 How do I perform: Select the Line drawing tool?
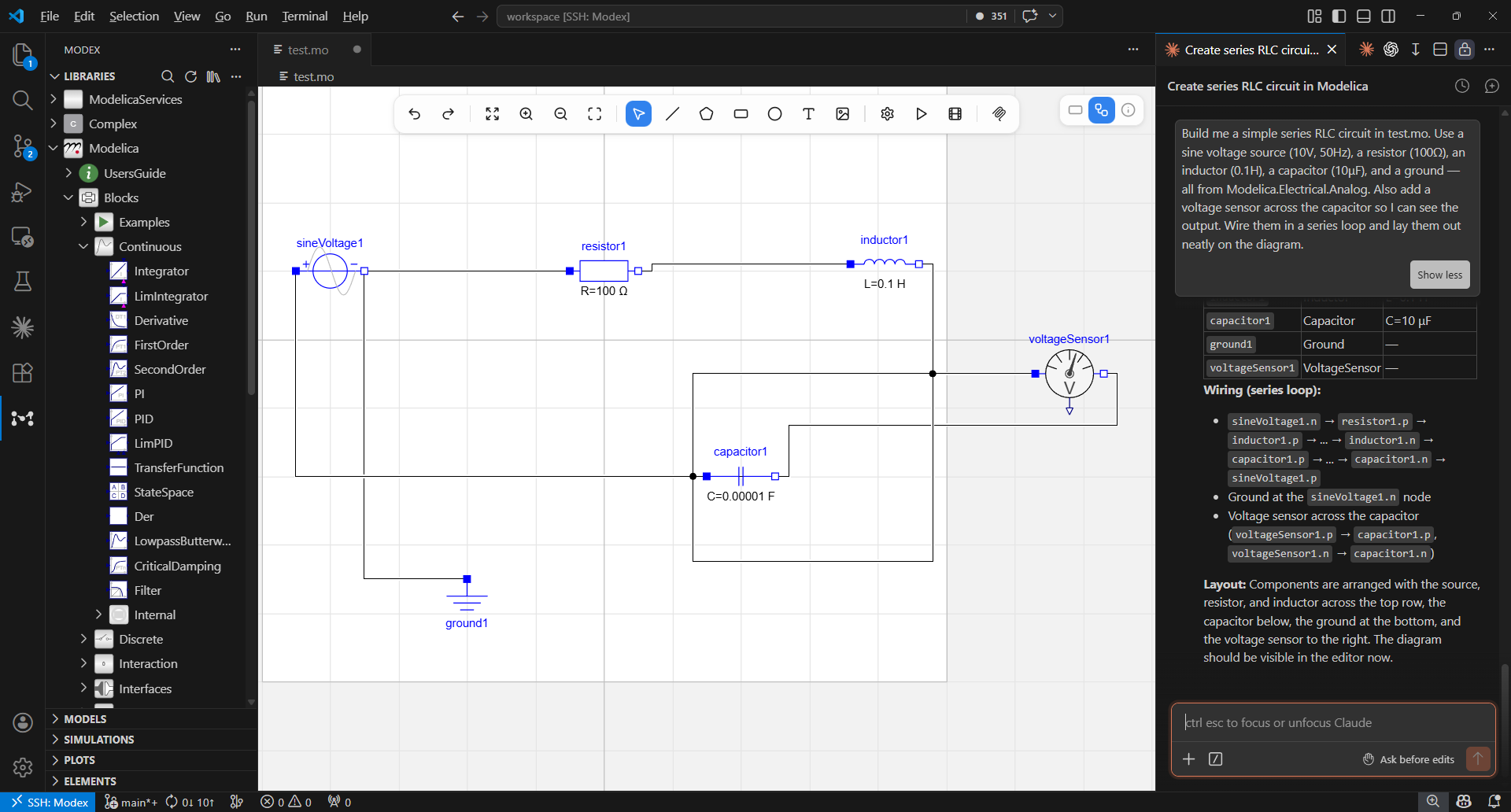[x=672, y=113]
